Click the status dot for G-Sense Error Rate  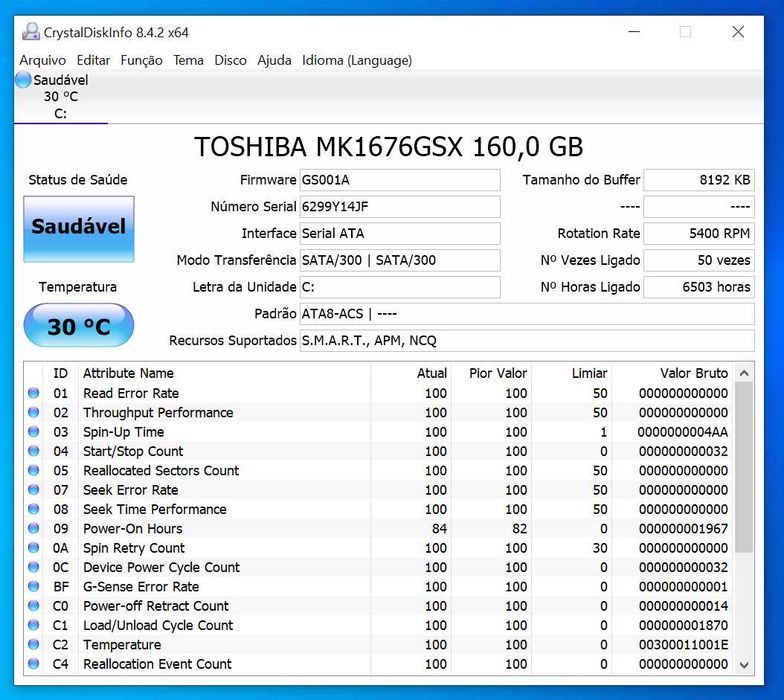point(34,586)
